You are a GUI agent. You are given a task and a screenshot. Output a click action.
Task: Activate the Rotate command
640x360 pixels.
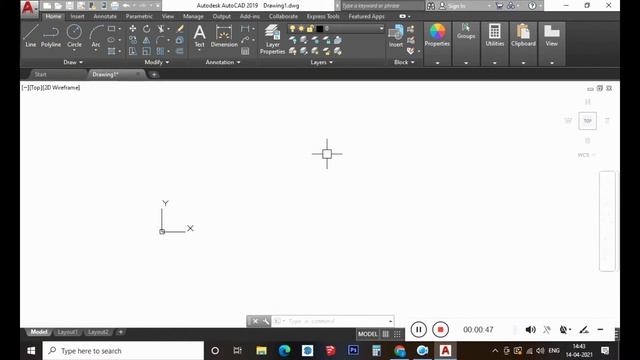click(x=147, y=29)
